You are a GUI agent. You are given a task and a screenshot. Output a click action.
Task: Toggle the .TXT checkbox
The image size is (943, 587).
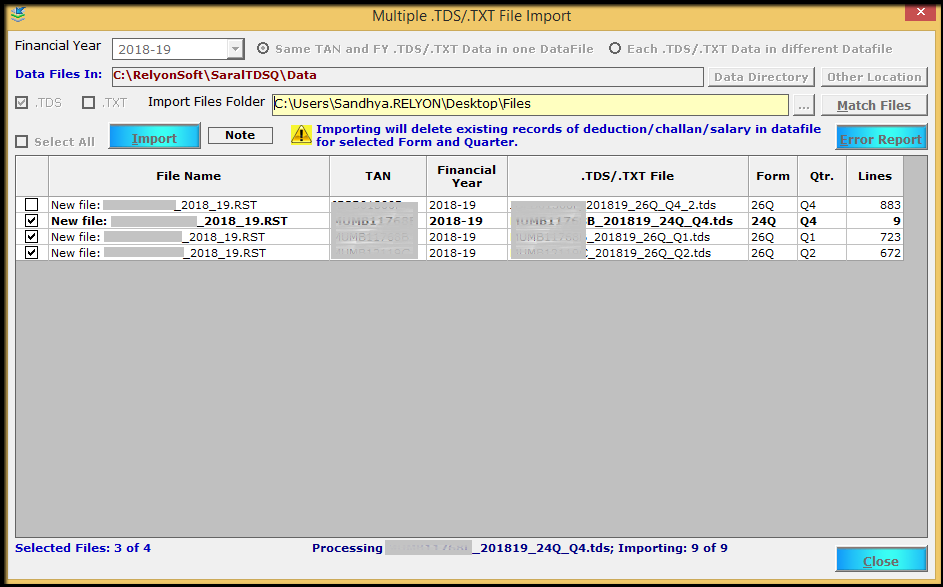point(88,103)
